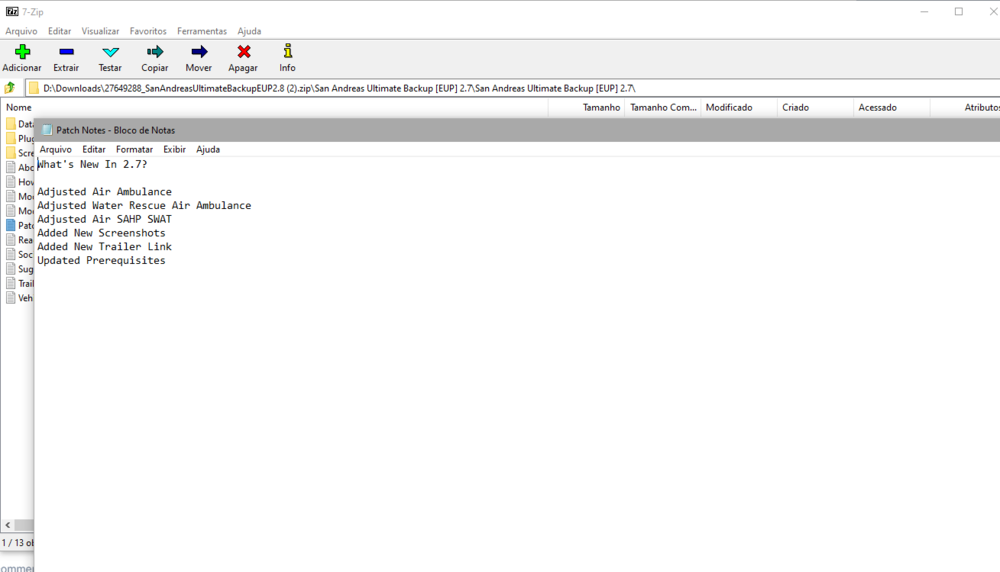The image size is (1000, 572).
Task: Select the Sug... file icon in list
Action: [x=11, y=268]
